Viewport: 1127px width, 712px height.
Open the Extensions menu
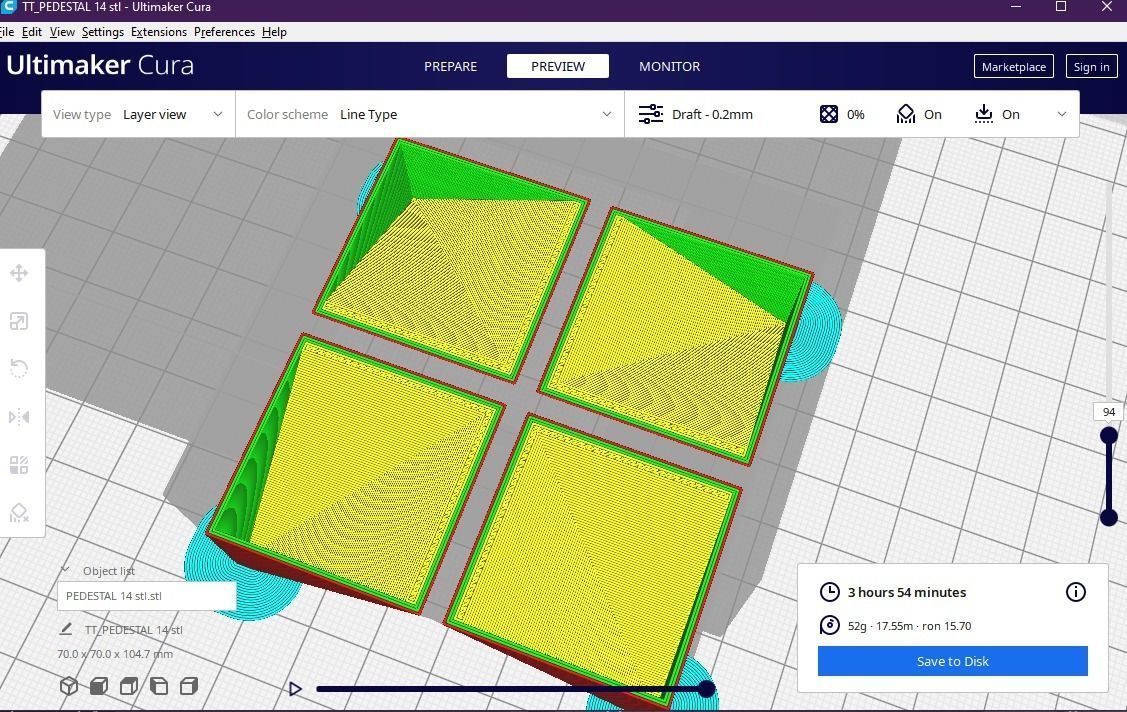pyautogui.click(x=159, y=32)
